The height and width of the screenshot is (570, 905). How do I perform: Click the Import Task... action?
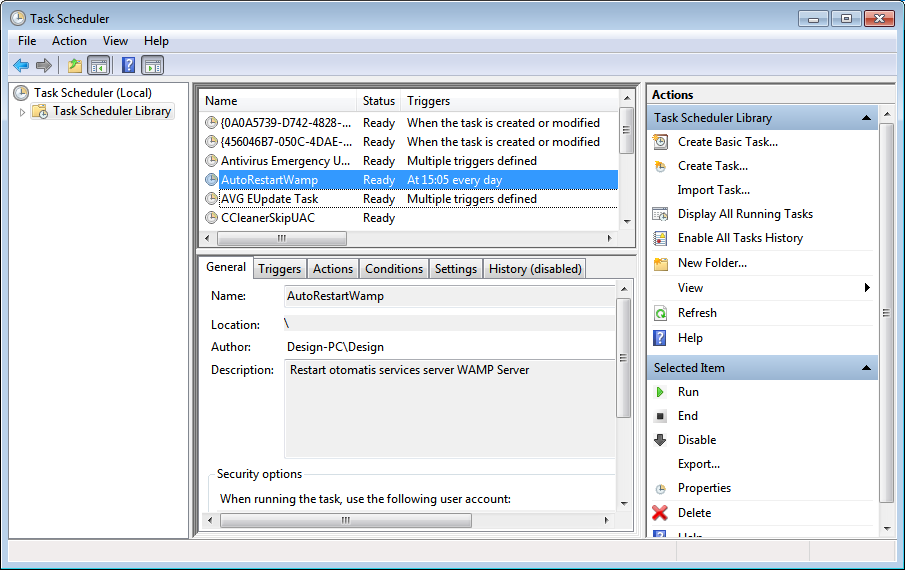(x=713, y=190)
